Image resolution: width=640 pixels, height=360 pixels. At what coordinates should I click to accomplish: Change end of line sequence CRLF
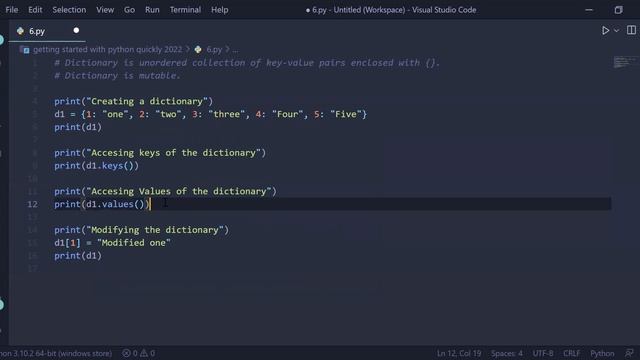[571, 353]
